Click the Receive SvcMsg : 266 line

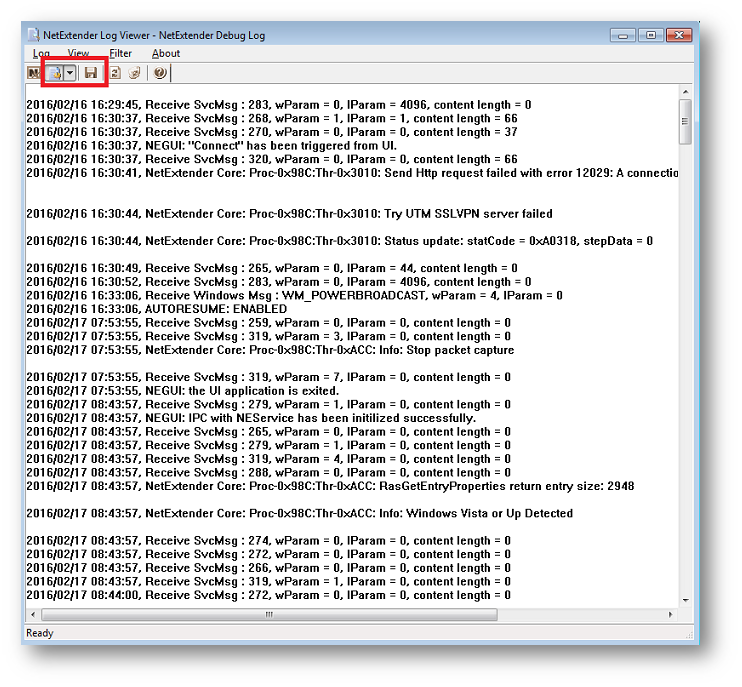[x=268, y=568]
